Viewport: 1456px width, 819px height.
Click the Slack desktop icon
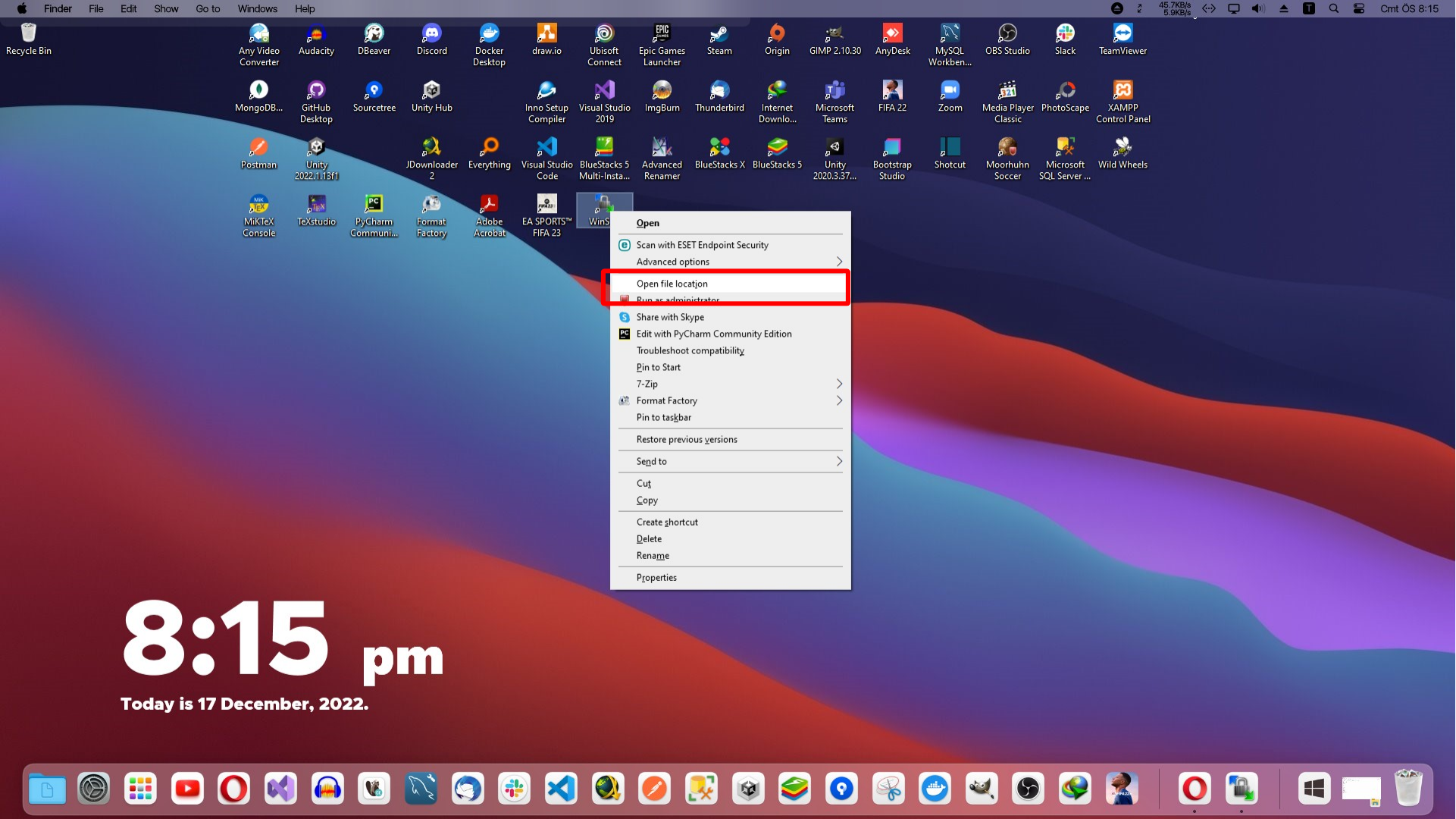1065,39
